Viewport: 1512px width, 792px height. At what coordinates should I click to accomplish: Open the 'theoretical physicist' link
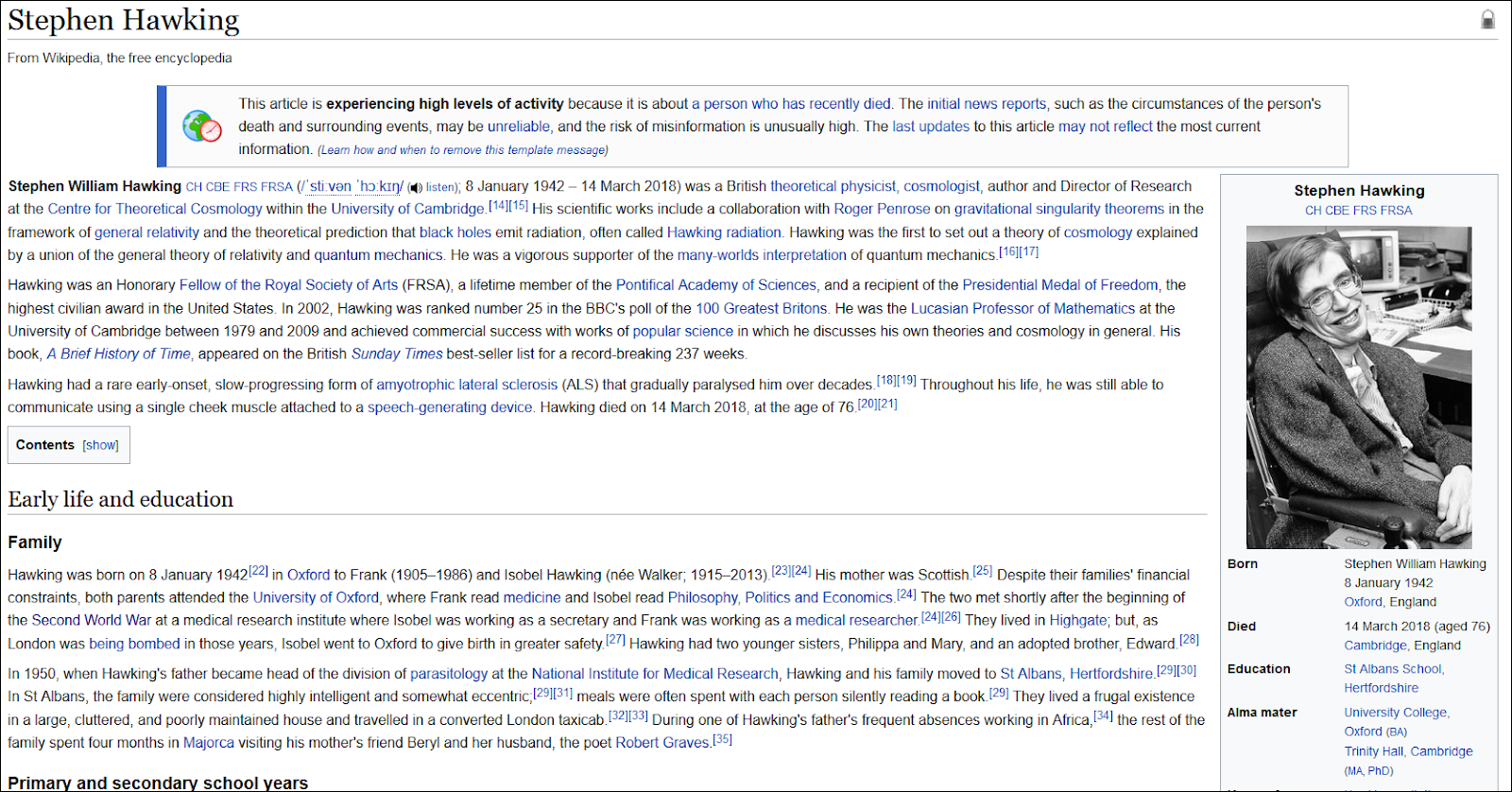click(833, 186)
